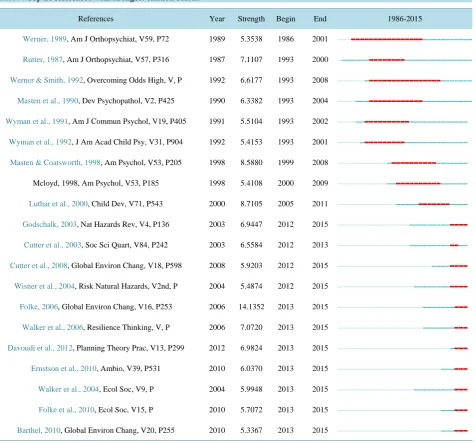Open Cutter et al., 2003 reference
The height and width of the screenshot is (443, 476).
(x=53, y=245)
